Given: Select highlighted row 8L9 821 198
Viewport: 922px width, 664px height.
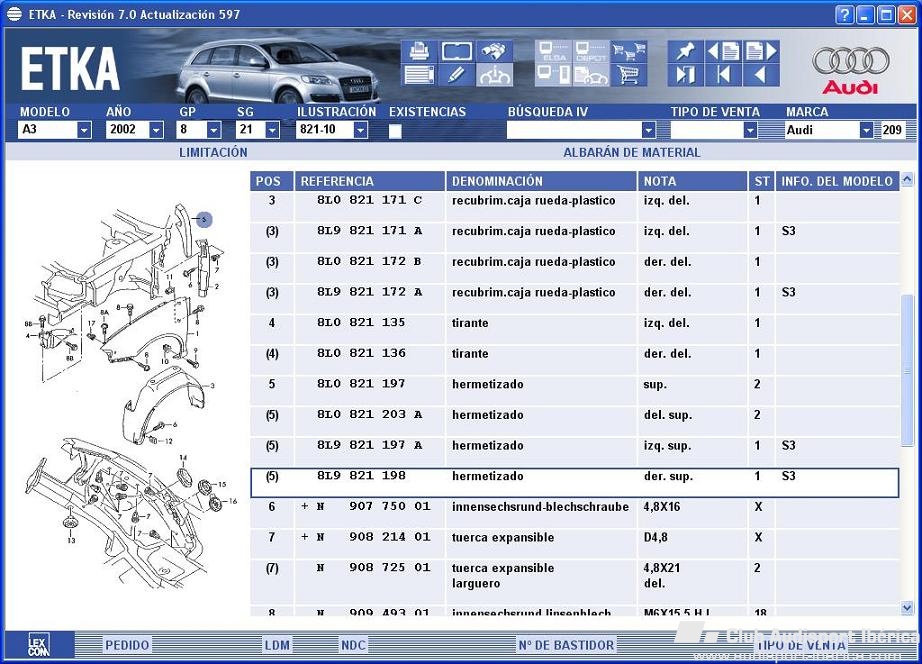Looking at the screenshot, I should click(x=574, y=482).
